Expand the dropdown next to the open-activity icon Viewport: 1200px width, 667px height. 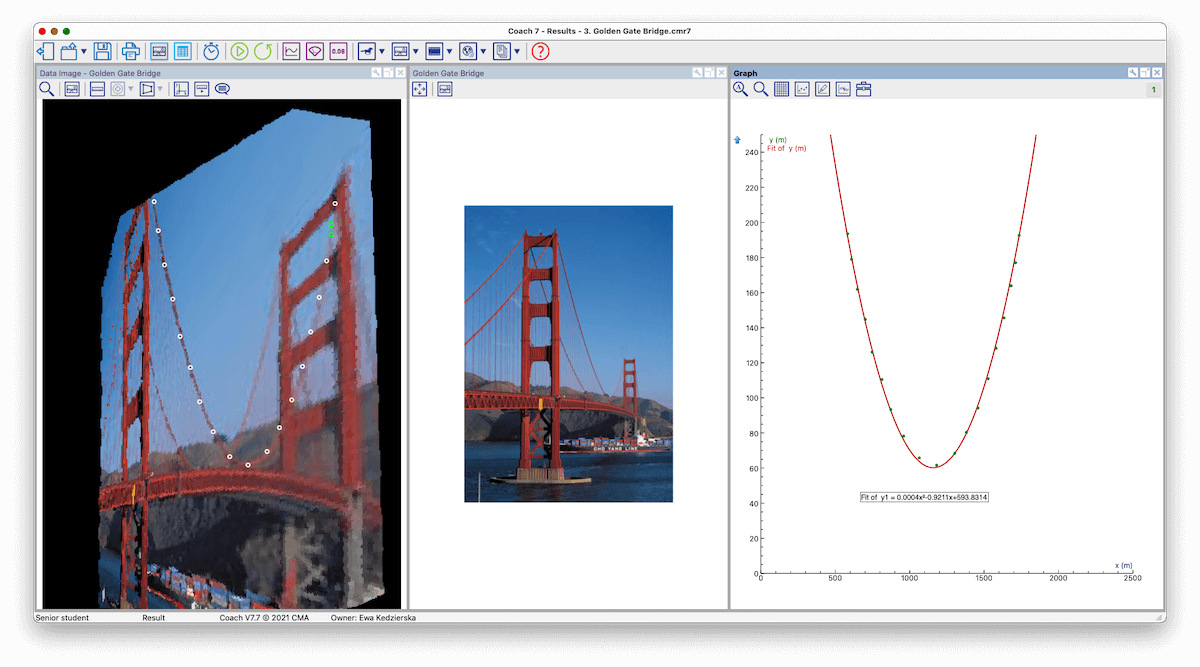(83, 50)
